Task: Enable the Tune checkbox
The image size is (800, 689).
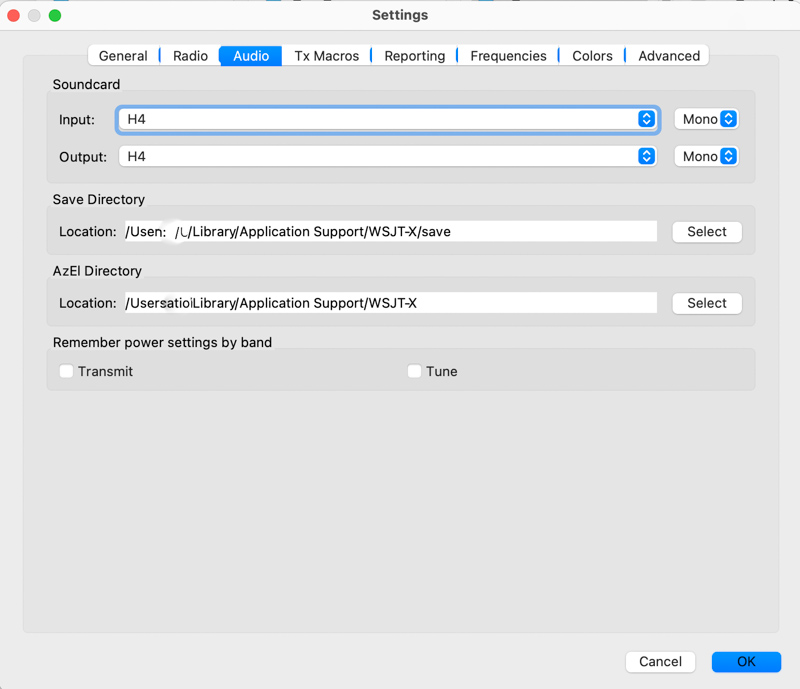Action: (414, 371)
